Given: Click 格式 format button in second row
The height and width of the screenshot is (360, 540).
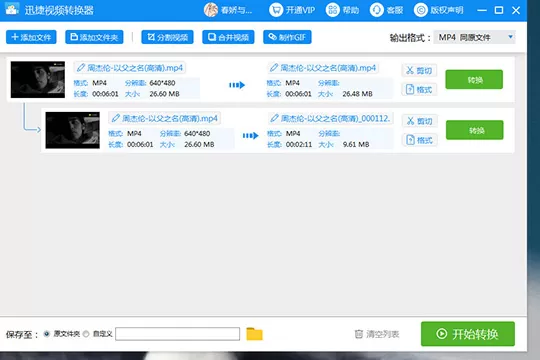Looking at the screenshot, I should coord(419,140).
